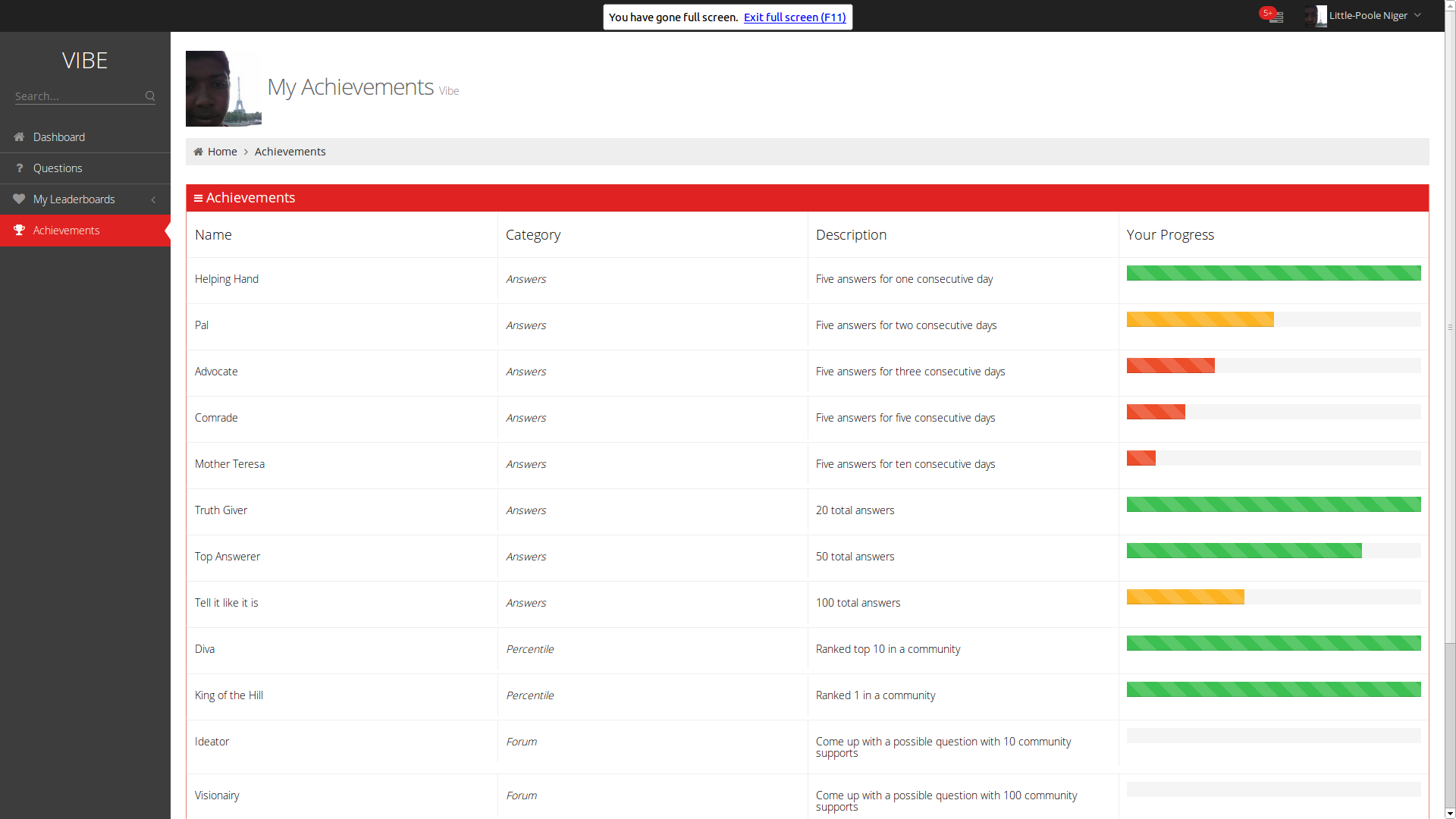
Task: Click the Questions question-mark icon
Action: pyautogui.click(x=19, y=168)
